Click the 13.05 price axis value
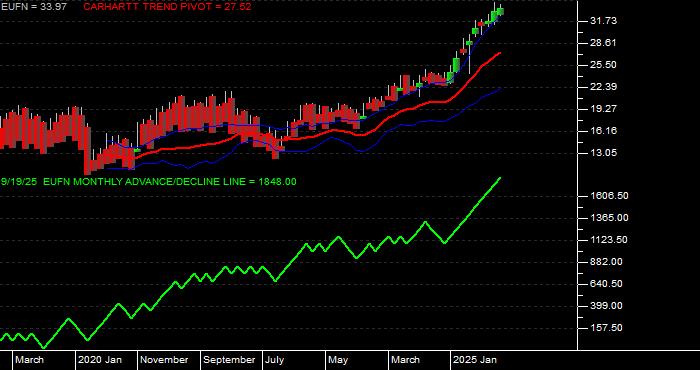 click(x=603, y=153)
